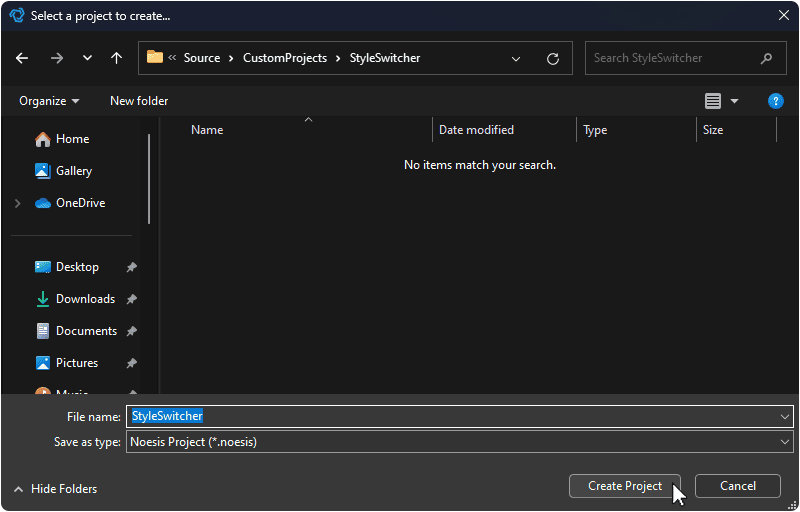The image size is (800, 512).
Task: Click the navigation pane scrollbar
Action: [x=149, y=178]
